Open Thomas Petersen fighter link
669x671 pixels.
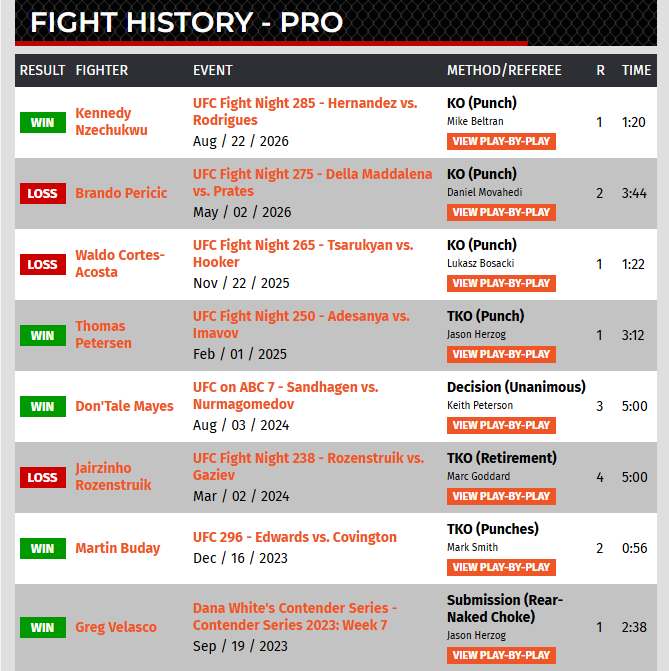(x=103, y=335)
